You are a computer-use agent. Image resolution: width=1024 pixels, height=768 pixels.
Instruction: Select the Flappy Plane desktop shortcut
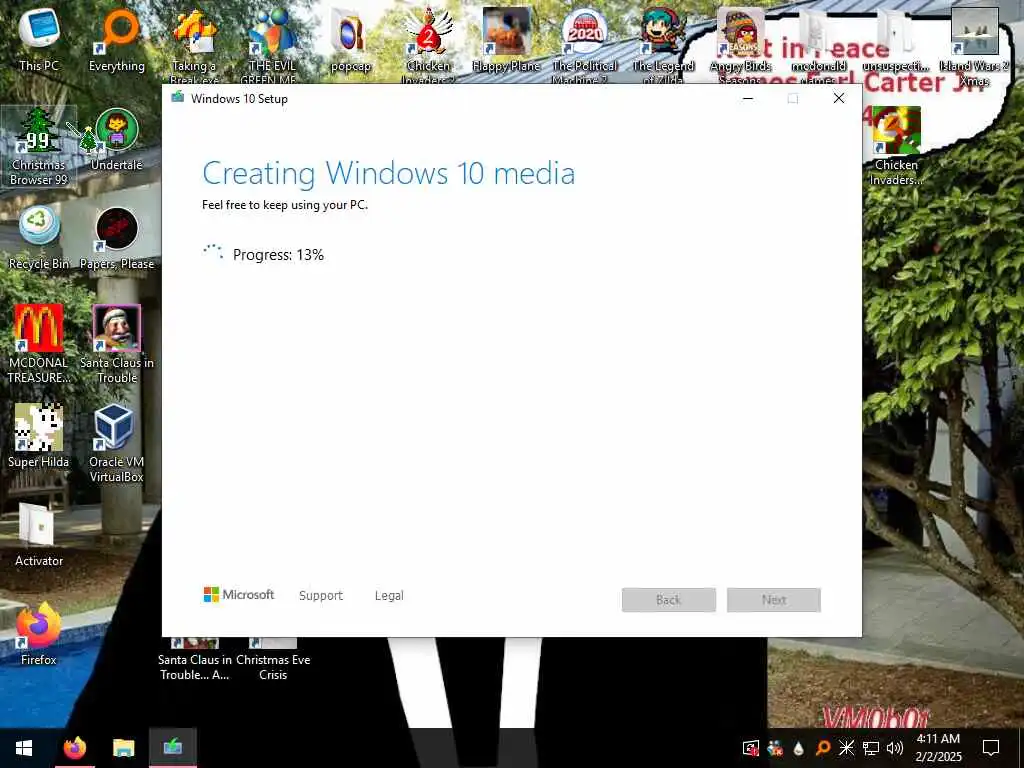tap(506, 39)
